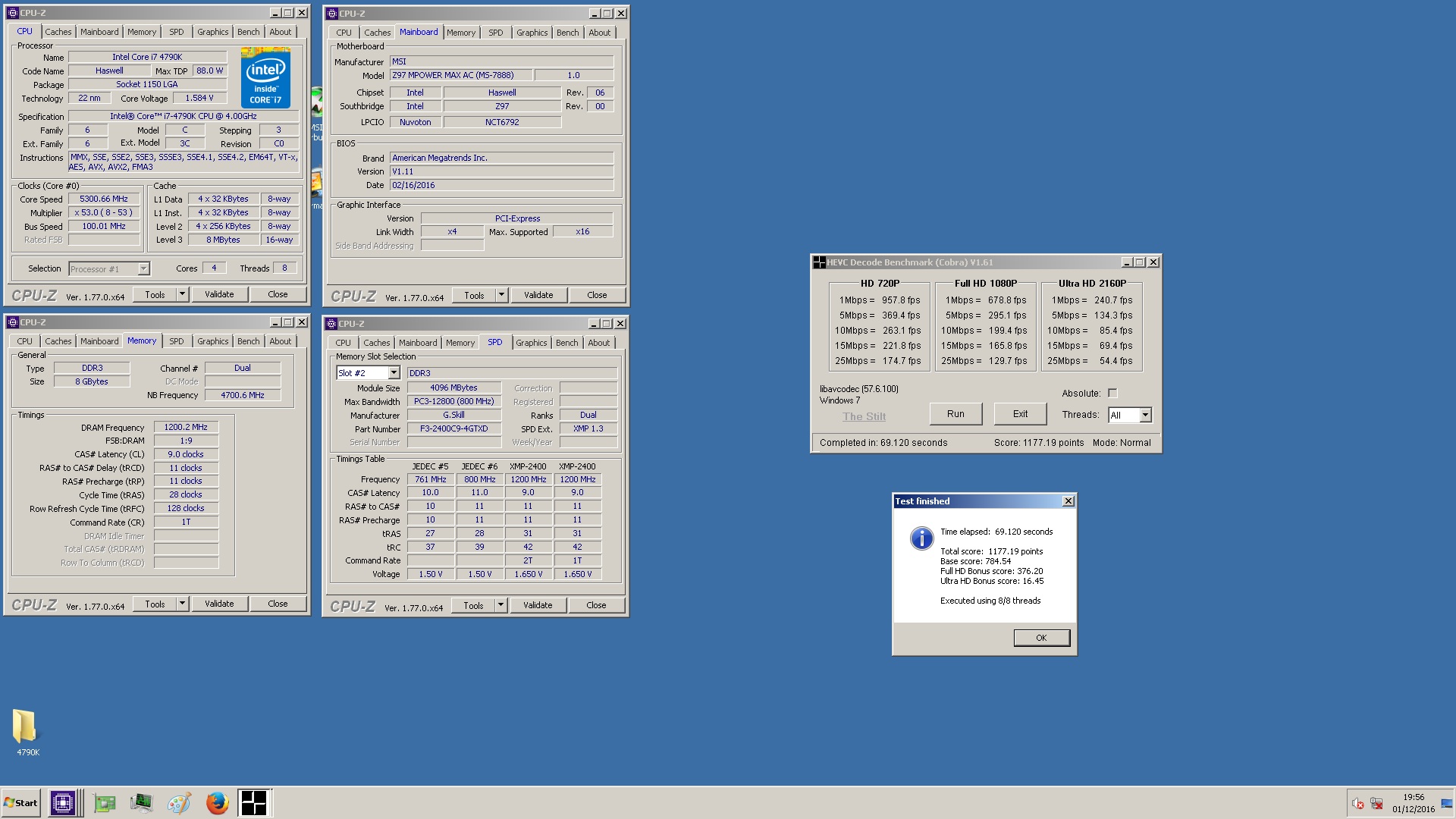Click the volume tray icon

pos(1357,804)
